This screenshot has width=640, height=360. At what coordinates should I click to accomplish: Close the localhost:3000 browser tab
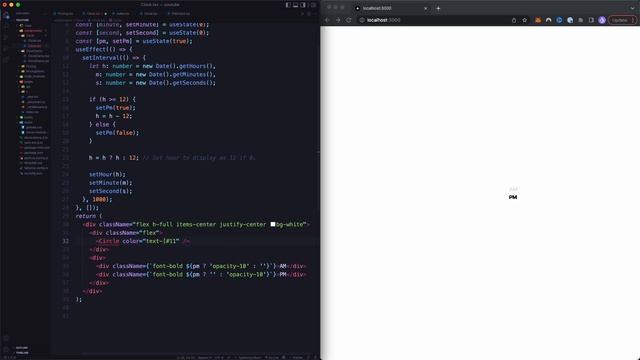(x=425, y=8)
